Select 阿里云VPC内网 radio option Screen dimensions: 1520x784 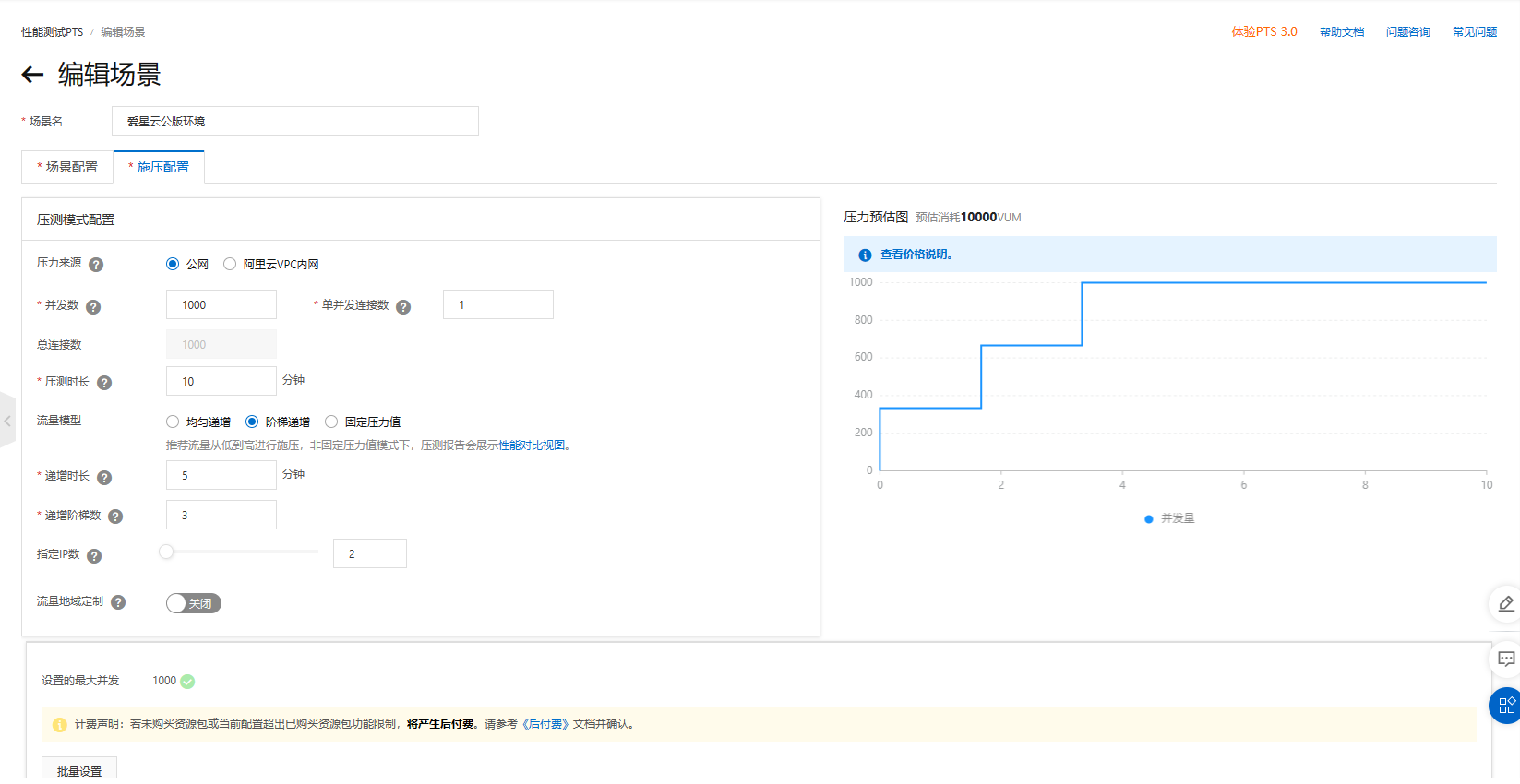point(230,264)
